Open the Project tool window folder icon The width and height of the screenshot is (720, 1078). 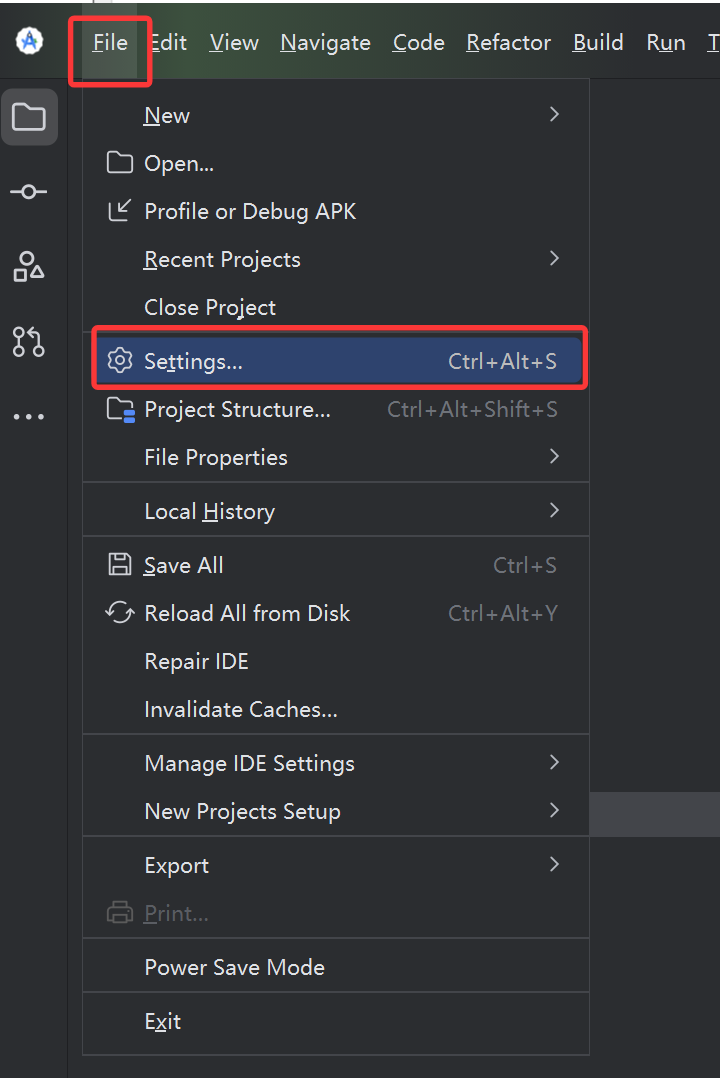click(29, 117)
